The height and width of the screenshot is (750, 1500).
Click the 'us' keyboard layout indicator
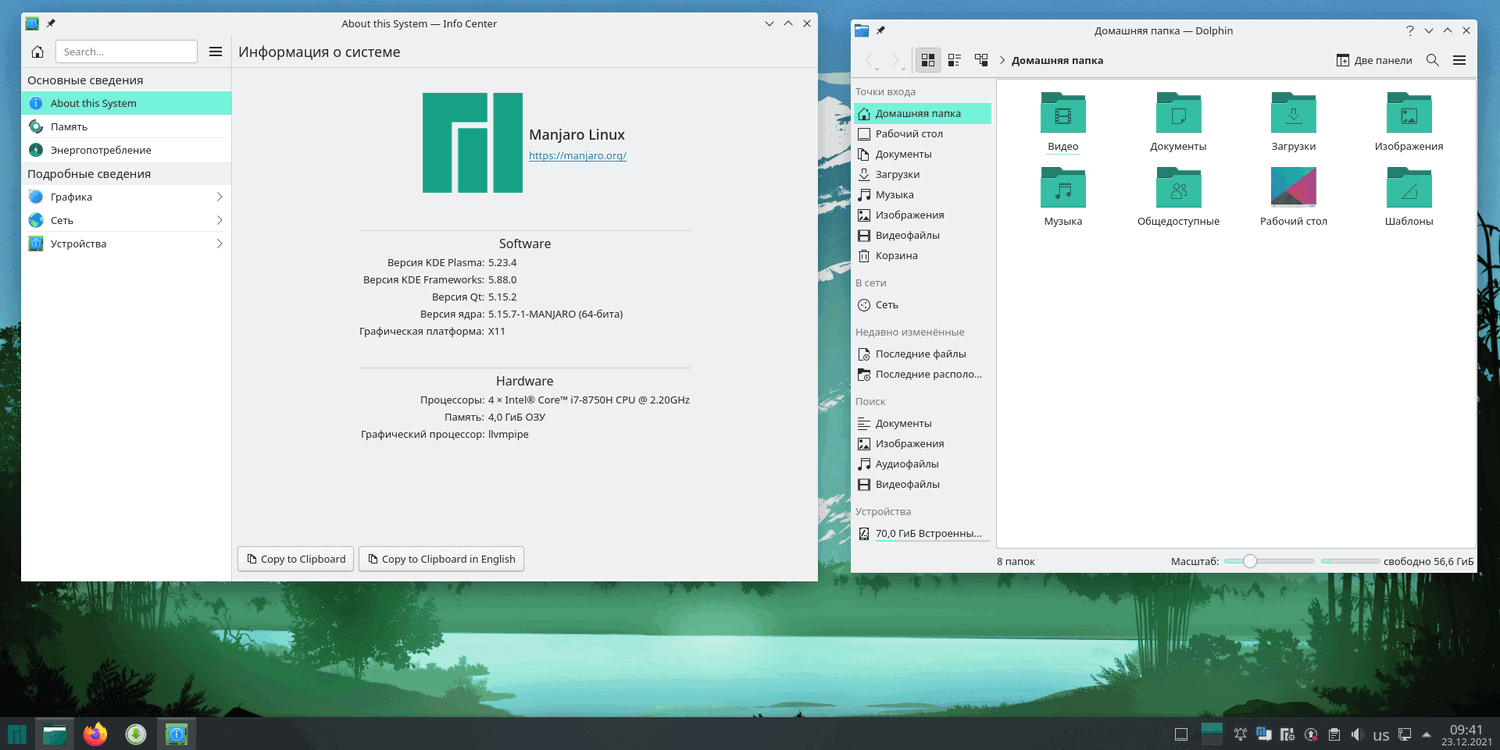[1381, 735]
